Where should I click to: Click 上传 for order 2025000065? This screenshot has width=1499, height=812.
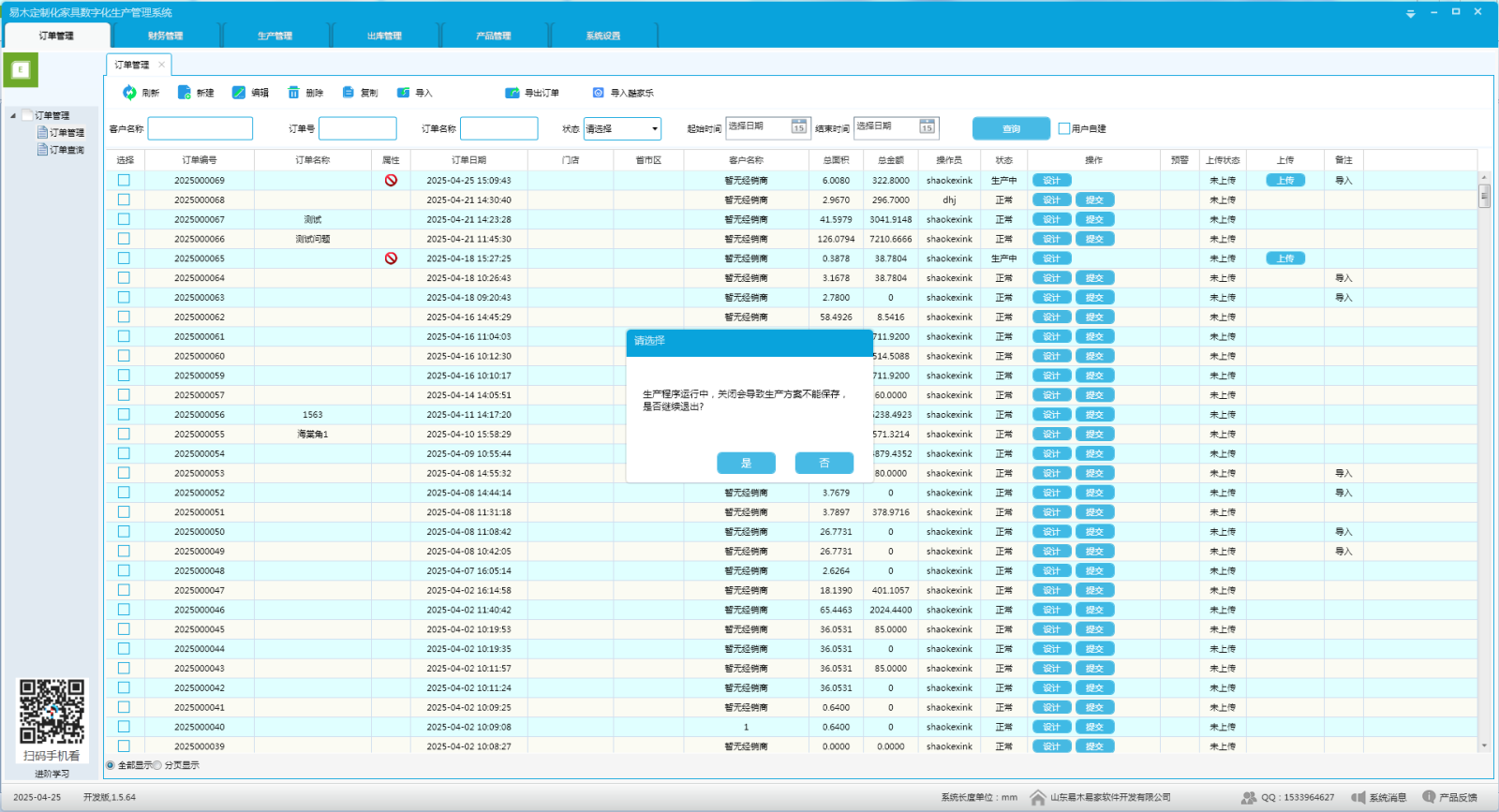[1285, 258]
